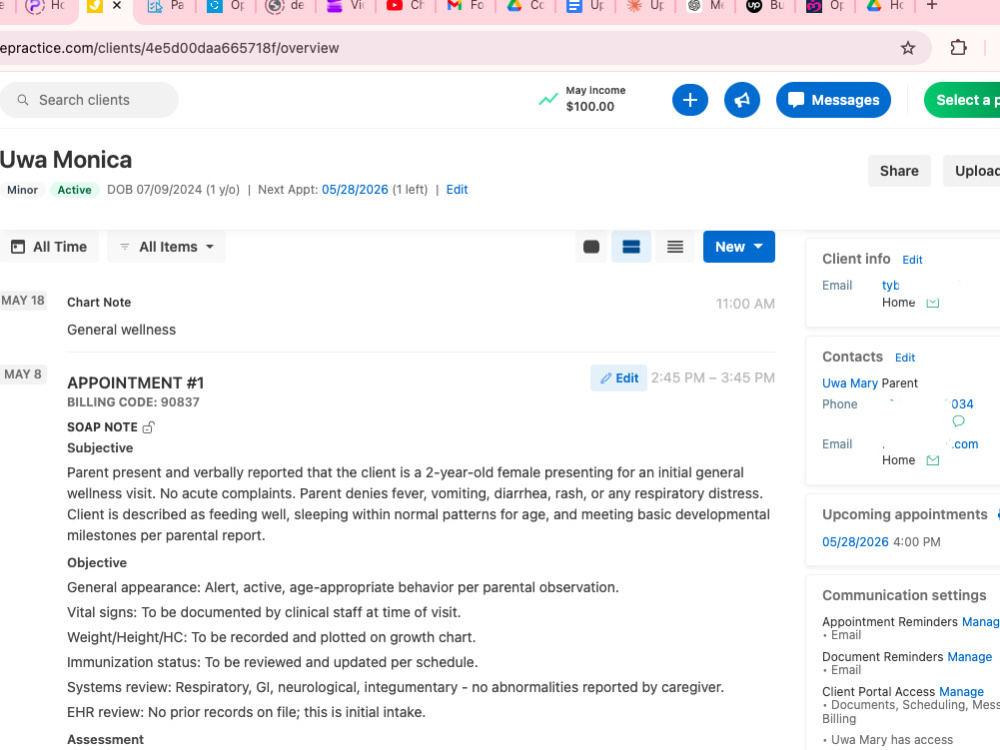
Task: Click the Minor badge
Action: tap(22, 189)
